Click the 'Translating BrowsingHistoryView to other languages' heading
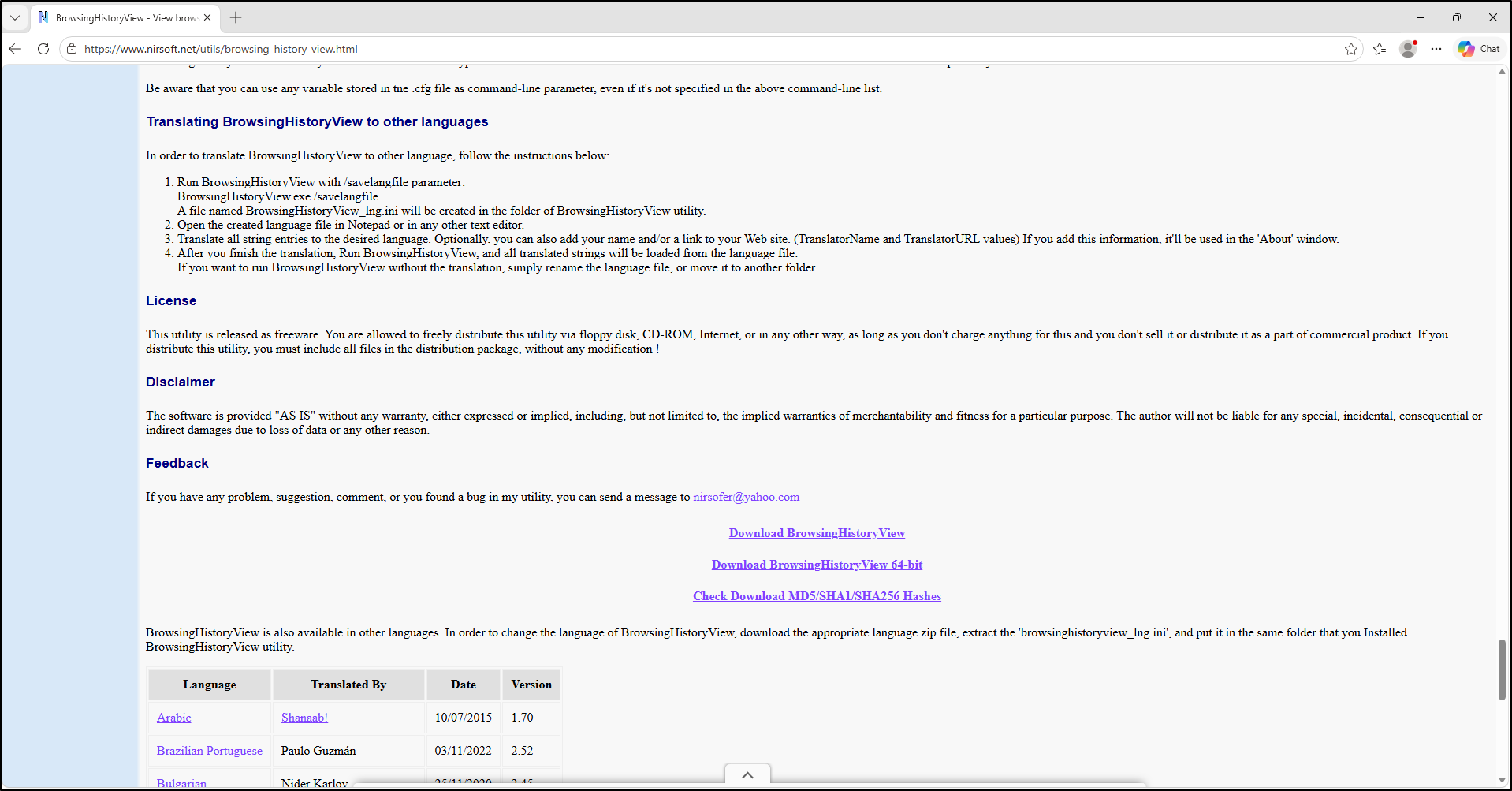Viewport: 1512px width, 791px height. [x=318, y=121]
